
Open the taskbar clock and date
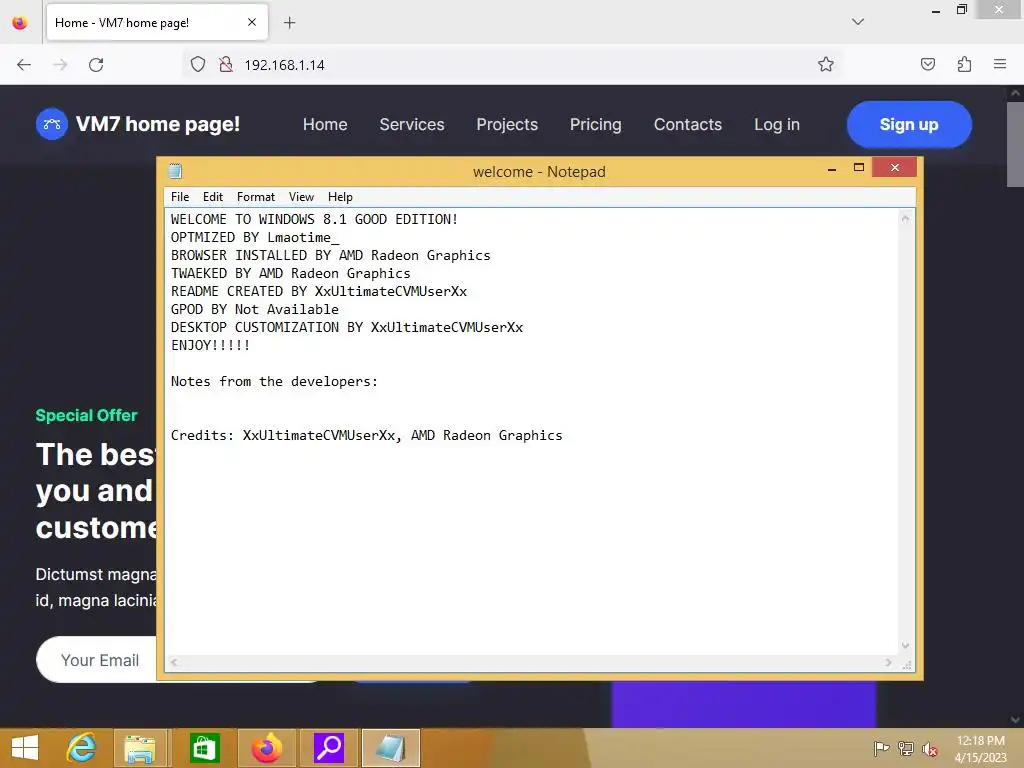pyautogui.click(x=981, y=749)
